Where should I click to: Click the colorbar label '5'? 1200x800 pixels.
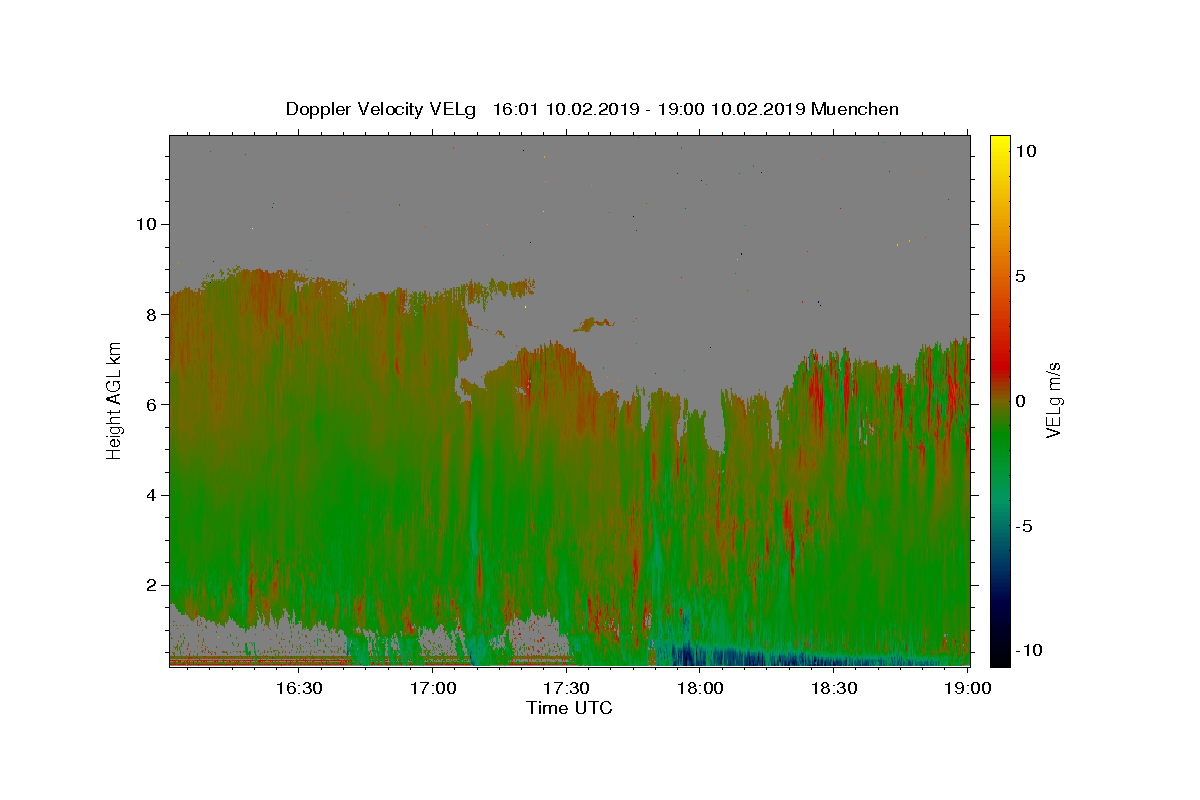pyautogui.click(x=1021, y=276)
